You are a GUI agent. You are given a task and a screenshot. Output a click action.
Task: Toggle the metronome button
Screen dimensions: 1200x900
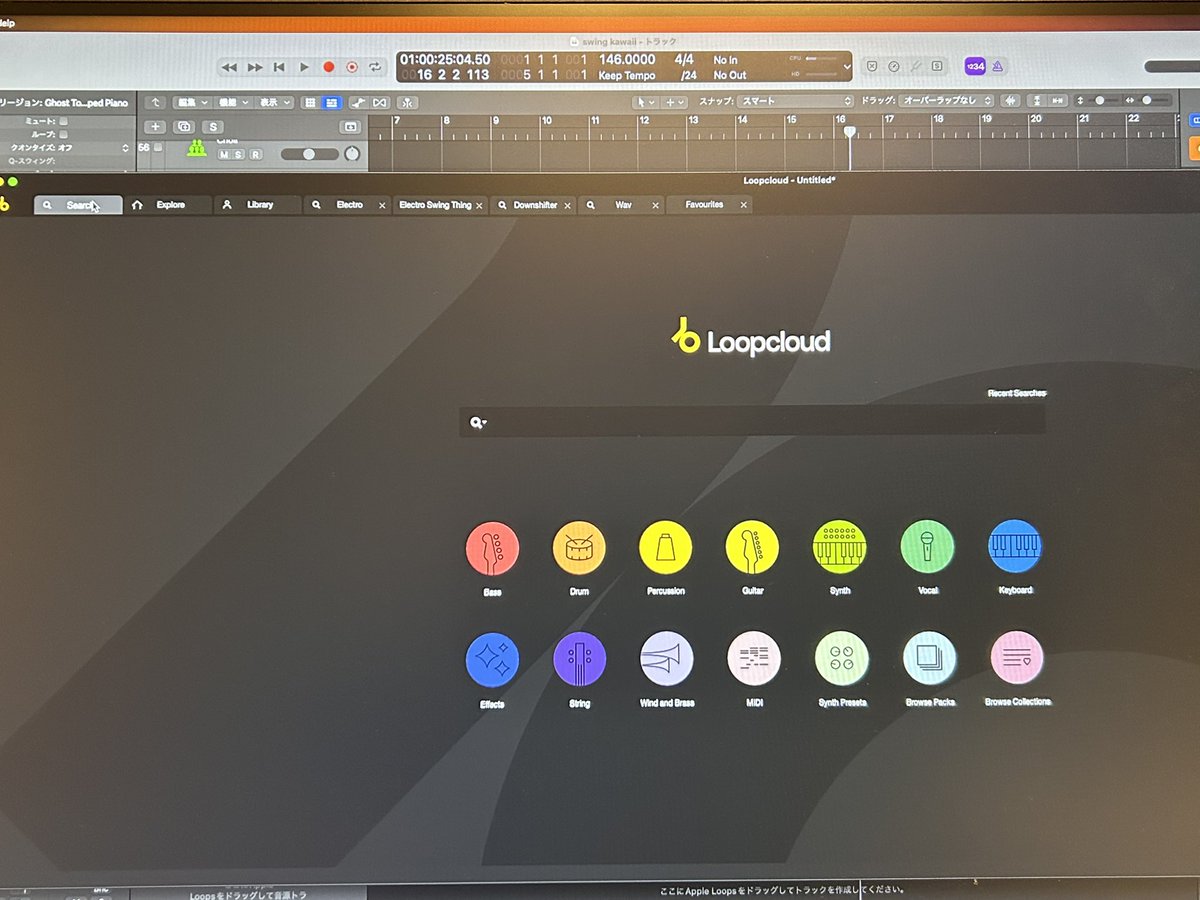[997, 66]
